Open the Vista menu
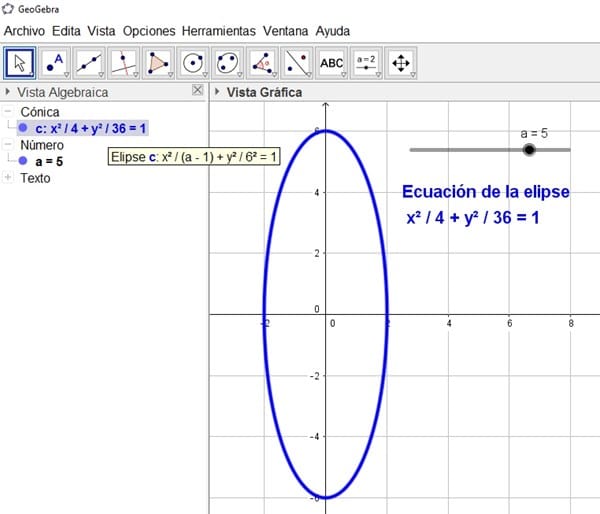The height and width of the screenshot is (514, 600). [x=101, y=31]
